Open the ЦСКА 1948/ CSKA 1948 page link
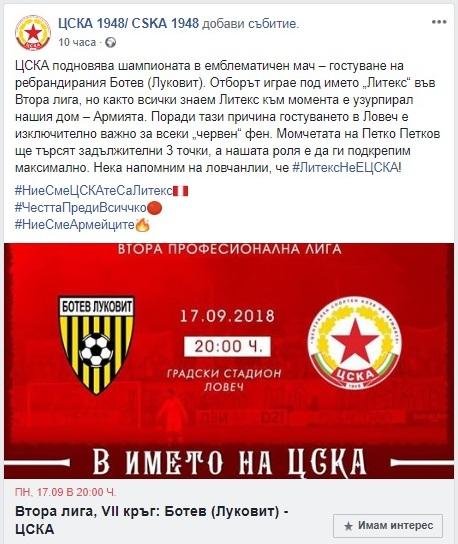The image size is (458, 544). [128, 23]
